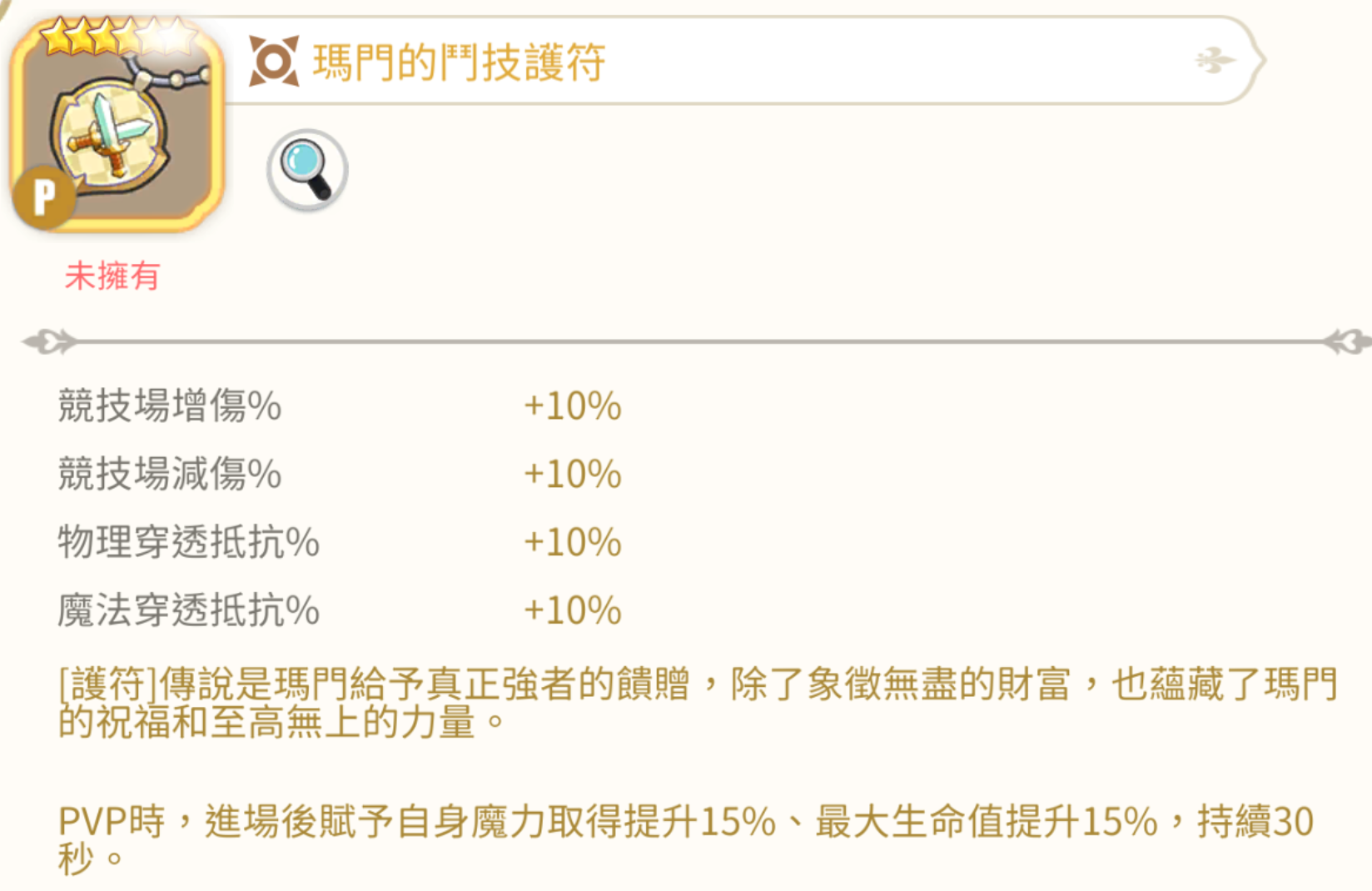This screenshot has height=891, width=1372.
Task: Click the left arrow ornament on the divider
Action: [46, 340]
